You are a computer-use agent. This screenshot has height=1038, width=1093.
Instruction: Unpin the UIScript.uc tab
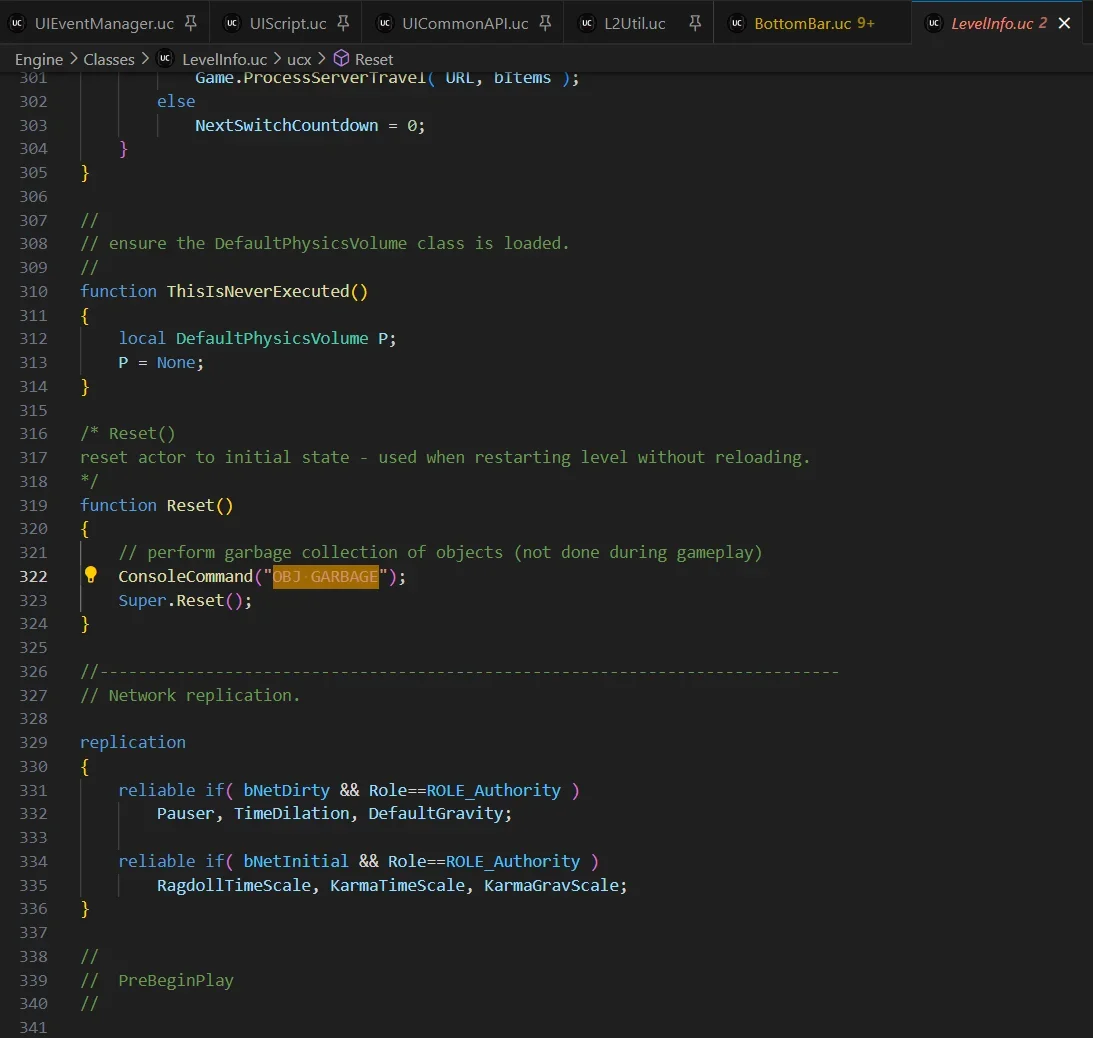343,23
